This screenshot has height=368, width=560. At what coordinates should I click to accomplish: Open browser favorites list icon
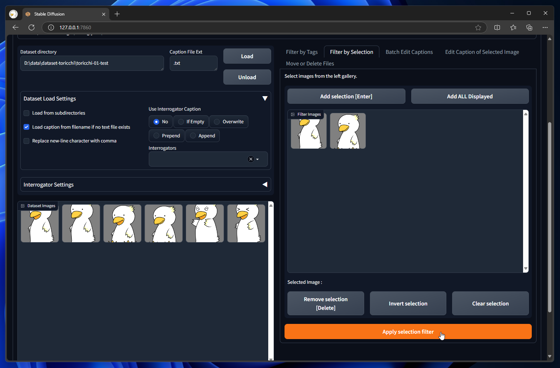click(x=513, y=28)
